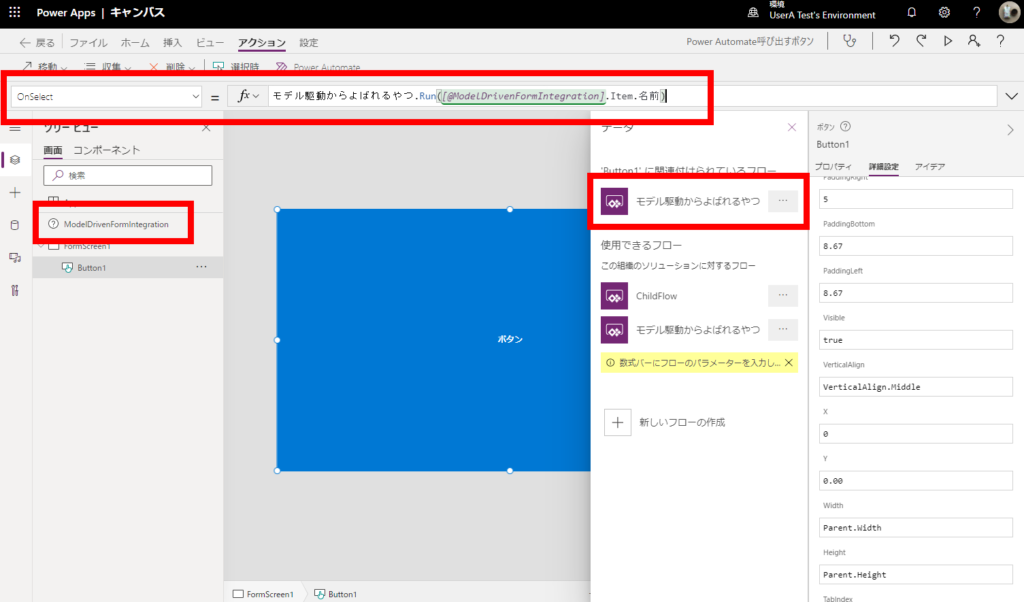Open the ビュー menu
This screenshot has width=1024, height=602.
210,42
